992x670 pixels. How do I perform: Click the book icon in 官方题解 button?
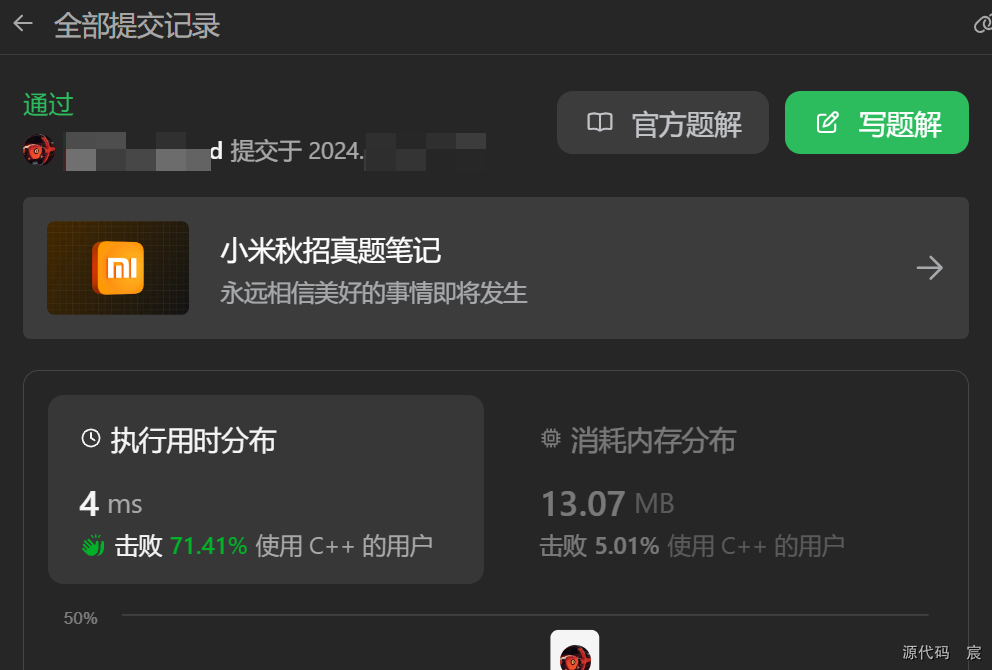coord(599,122)
